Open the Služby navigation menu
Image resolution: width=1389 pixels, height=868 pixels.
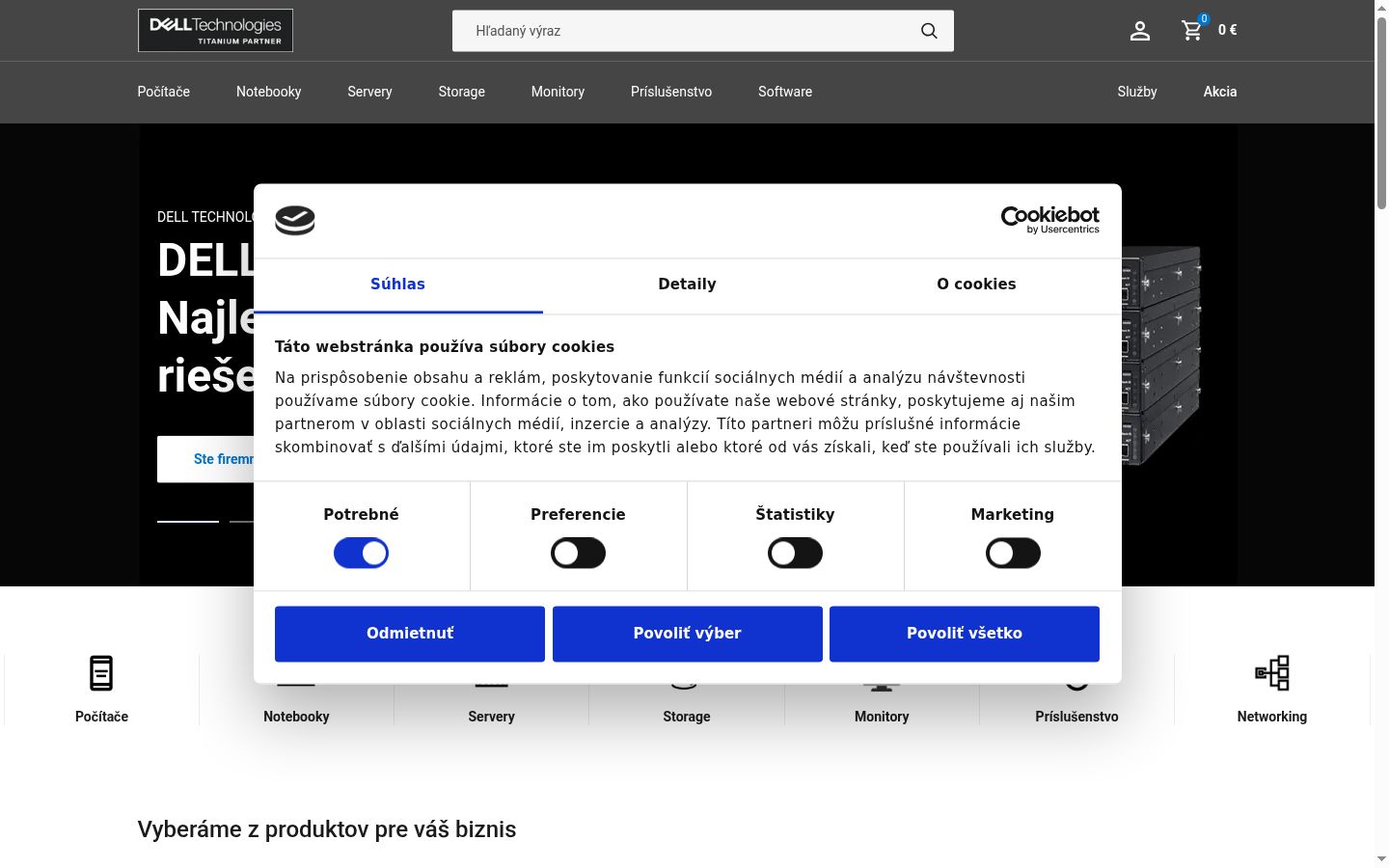coord(1137,92)
